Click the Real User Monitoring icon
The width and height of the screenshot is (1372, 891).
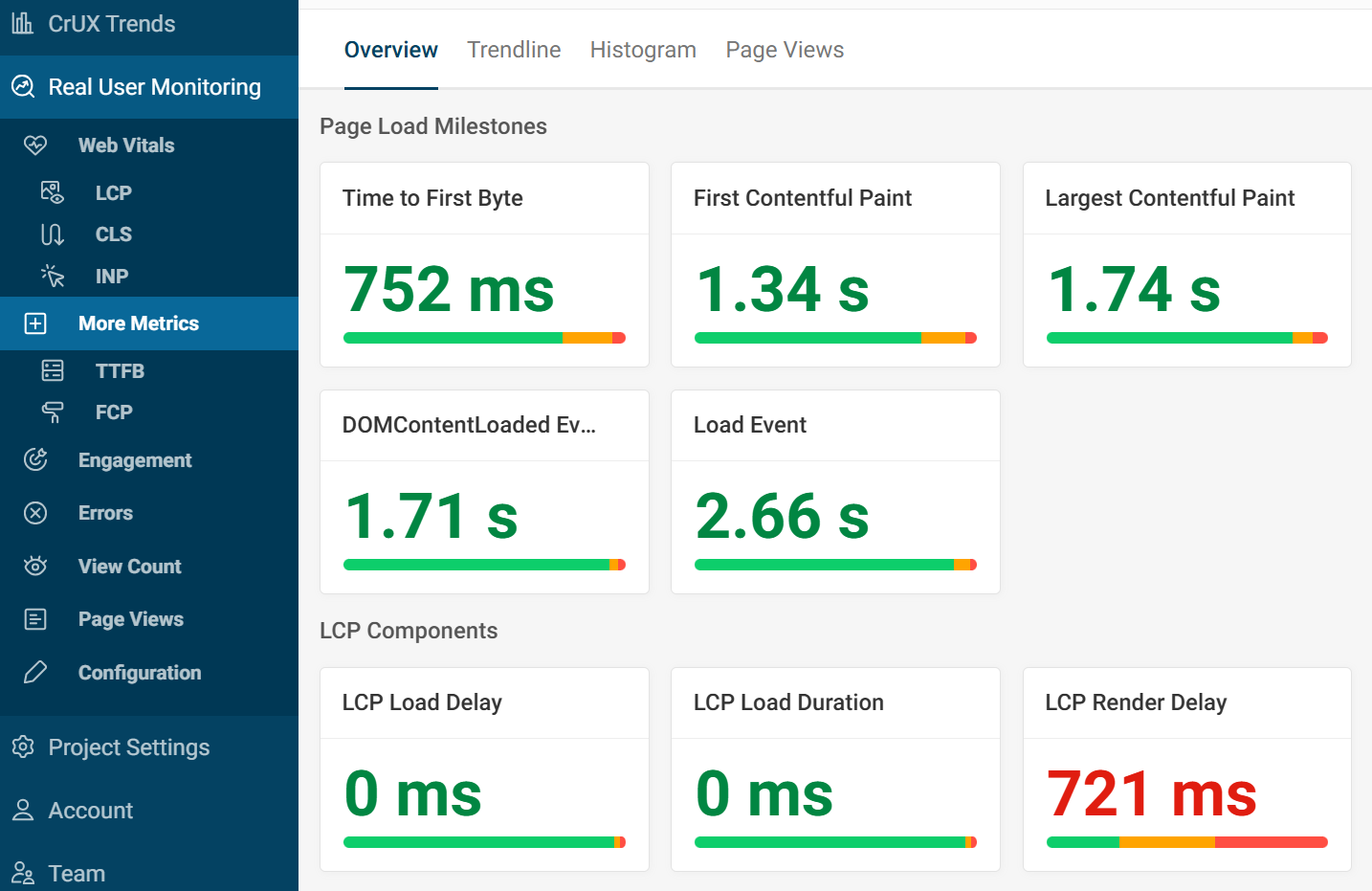pyautogui.click(x=23, y=87)
